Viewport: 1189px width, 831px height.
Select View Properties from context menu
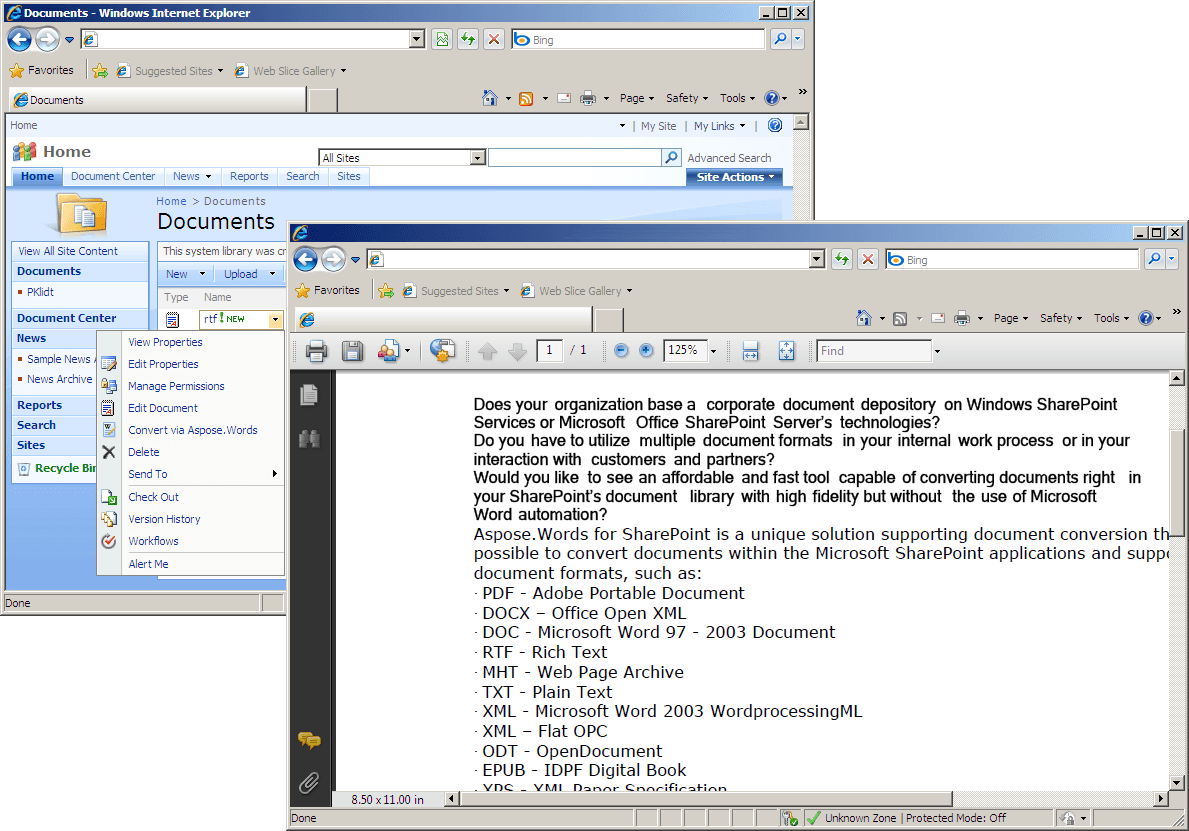pyautogui.click(x=165, y=342)
